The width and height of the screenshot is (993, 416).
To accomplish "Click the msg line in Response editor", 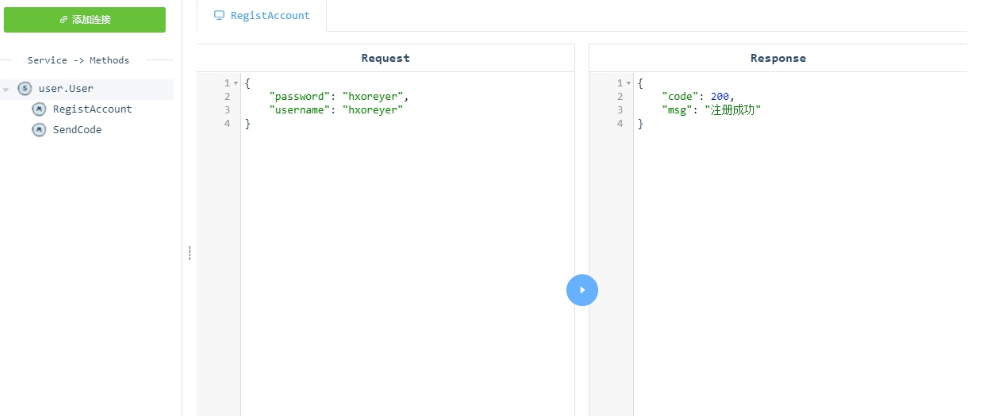I will click(711, 110).
